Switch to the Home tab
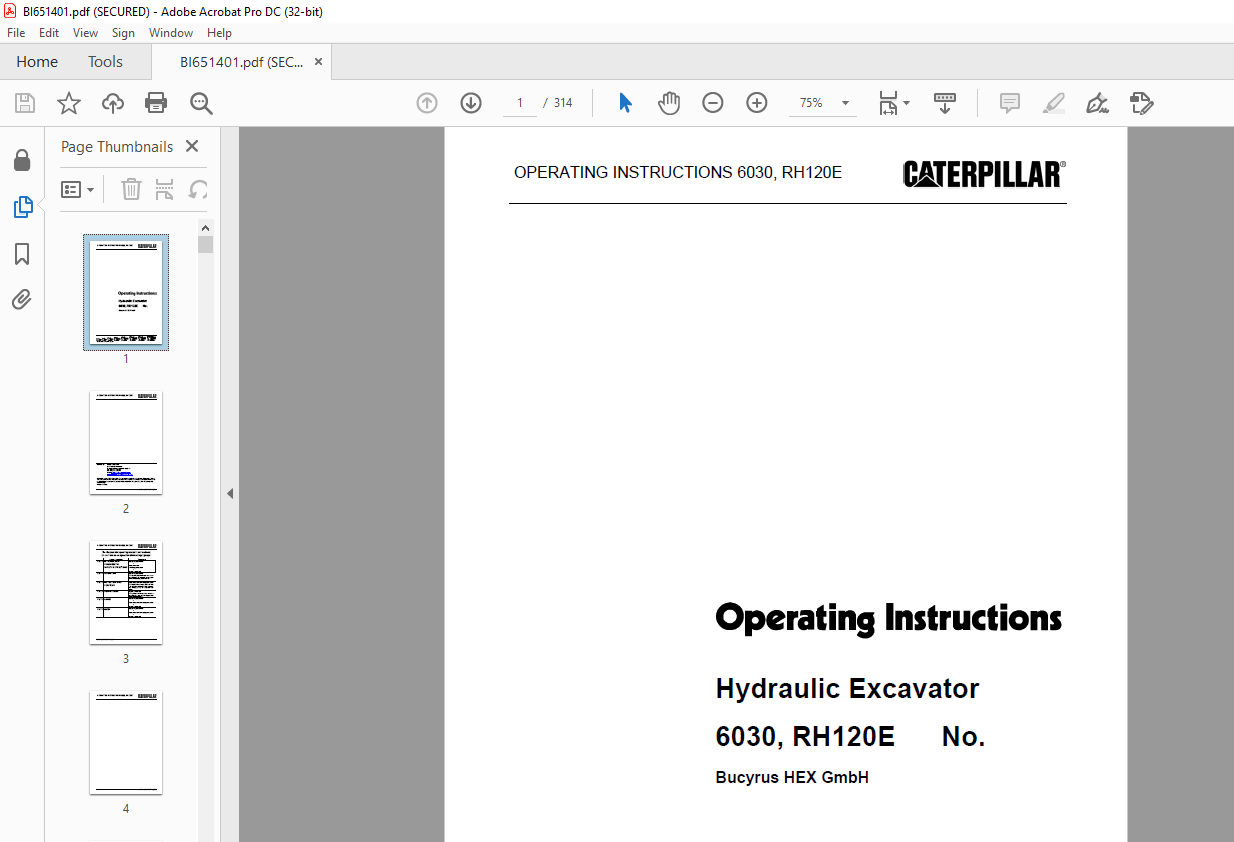Image resolution: width=1234 pixels, height=842 pixels. [x=37, y=62]
